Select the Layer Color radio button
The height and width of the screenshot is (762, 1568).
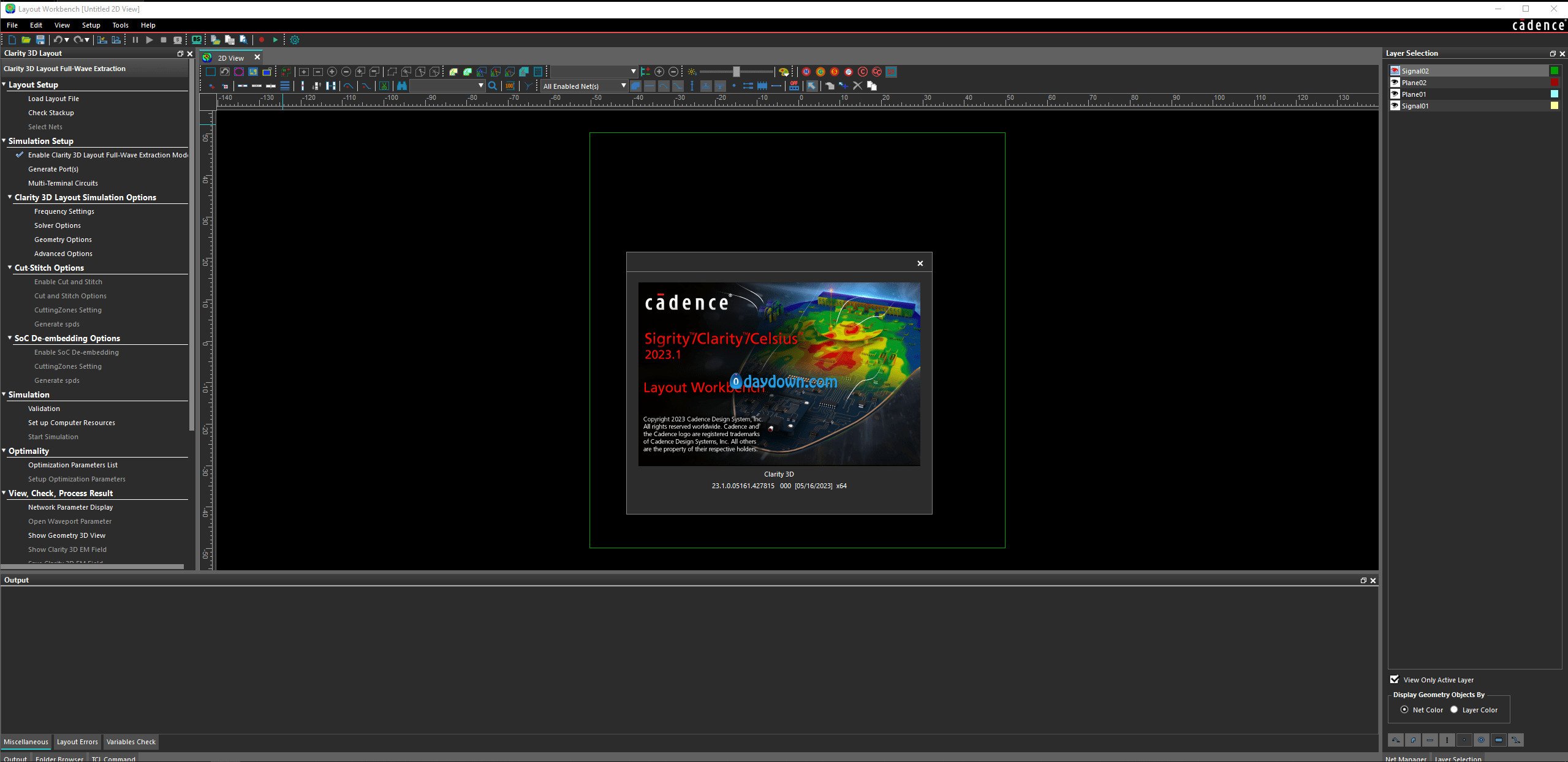(1454, 709)
